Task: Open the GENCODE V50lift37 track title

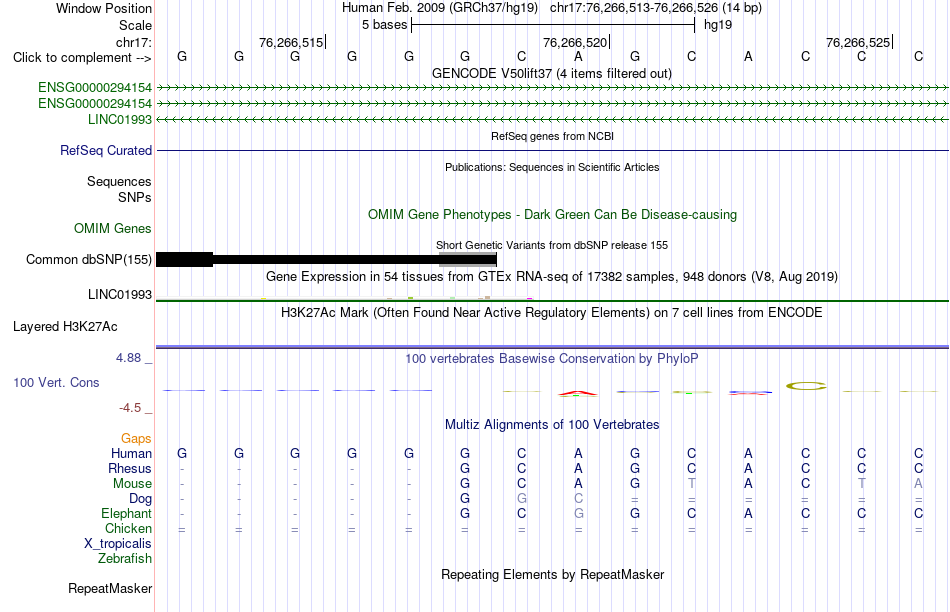Action: pyautogui.click(x=552, y=73)
